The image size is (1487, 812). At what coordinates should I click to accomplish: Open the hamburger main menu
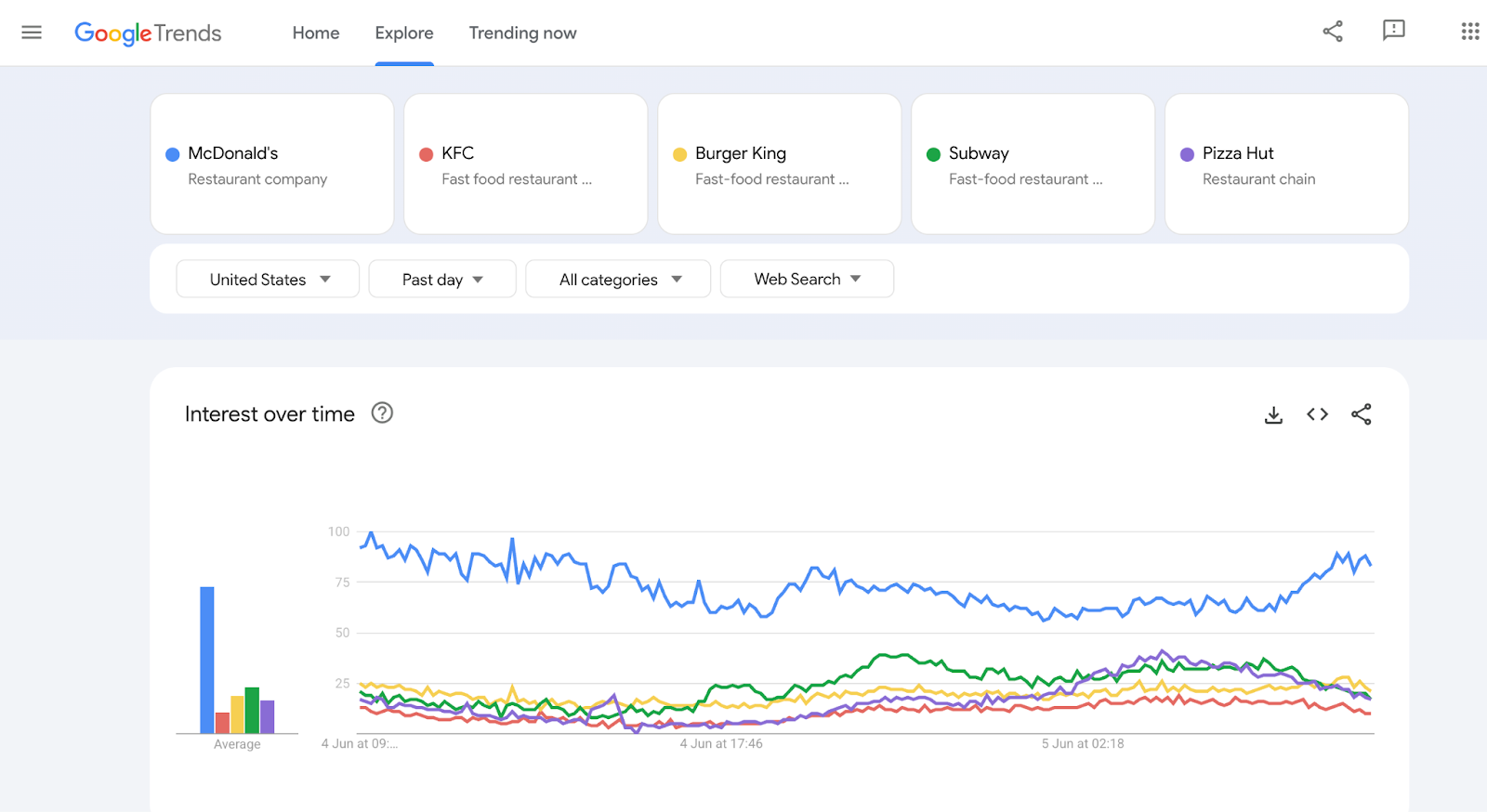32,33
